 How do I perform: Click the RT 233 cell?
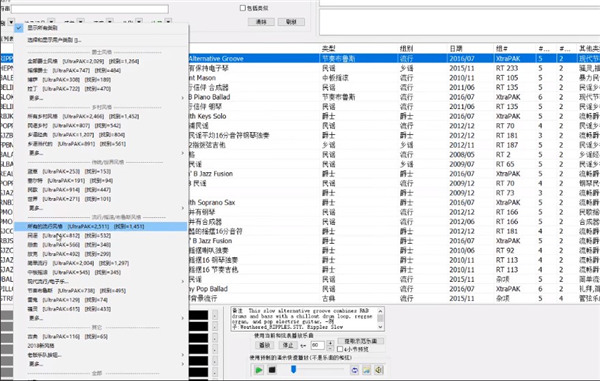point(507,68)
